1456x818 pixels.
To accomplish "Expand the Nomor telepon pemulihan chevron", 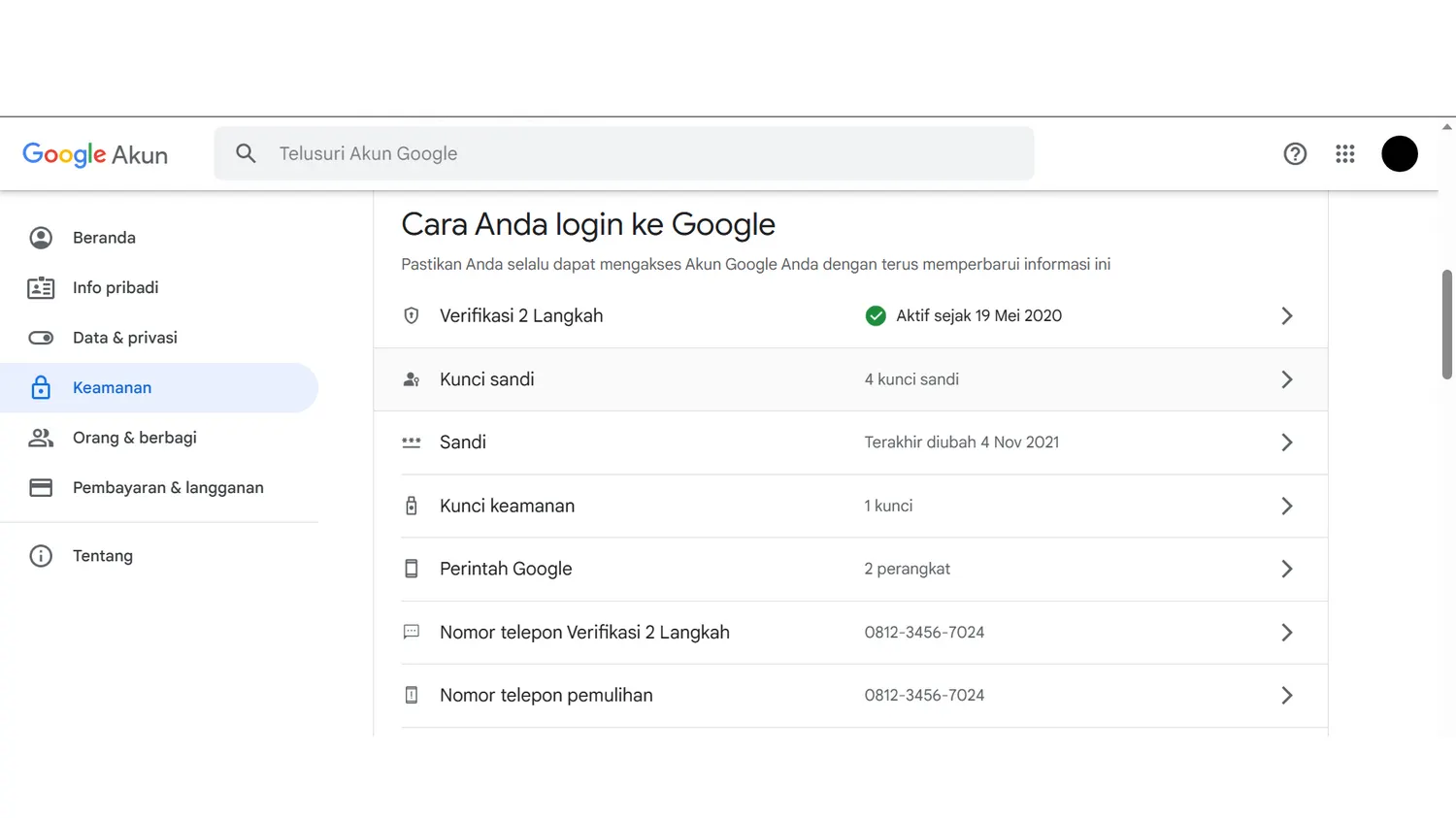I will click(1286, 696).
